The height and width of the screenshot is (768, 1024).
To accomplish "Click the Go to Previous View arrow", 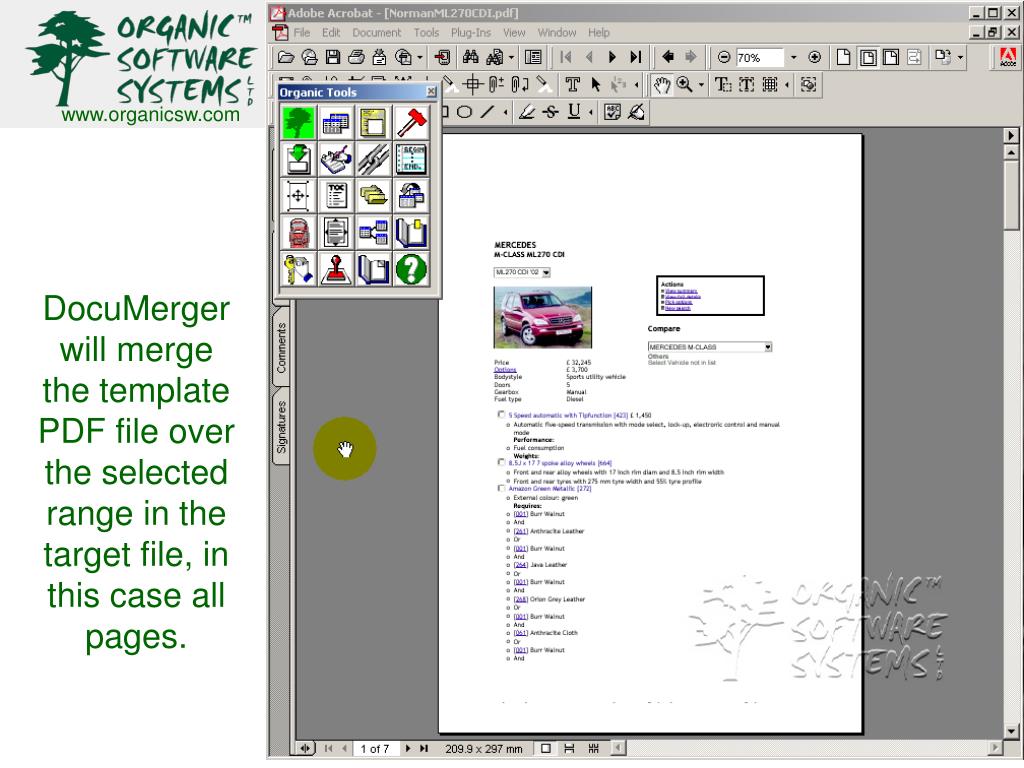I will [x=667, y=57].
